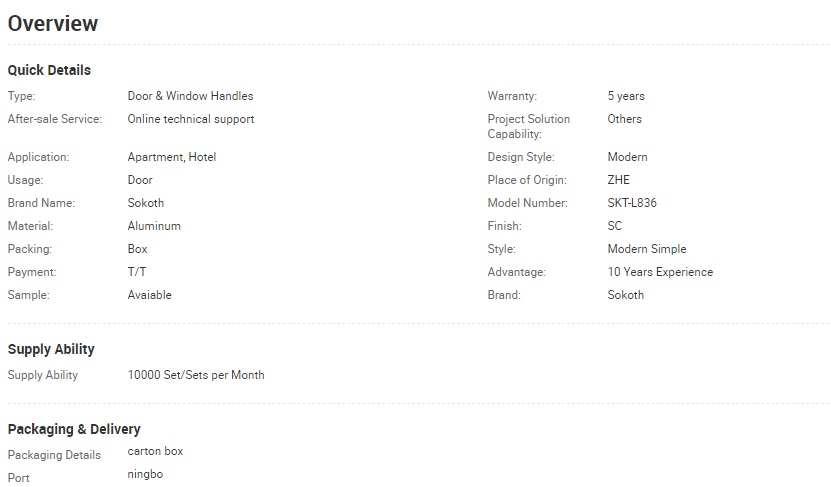Click the Quick Details section title

point(49,70)
